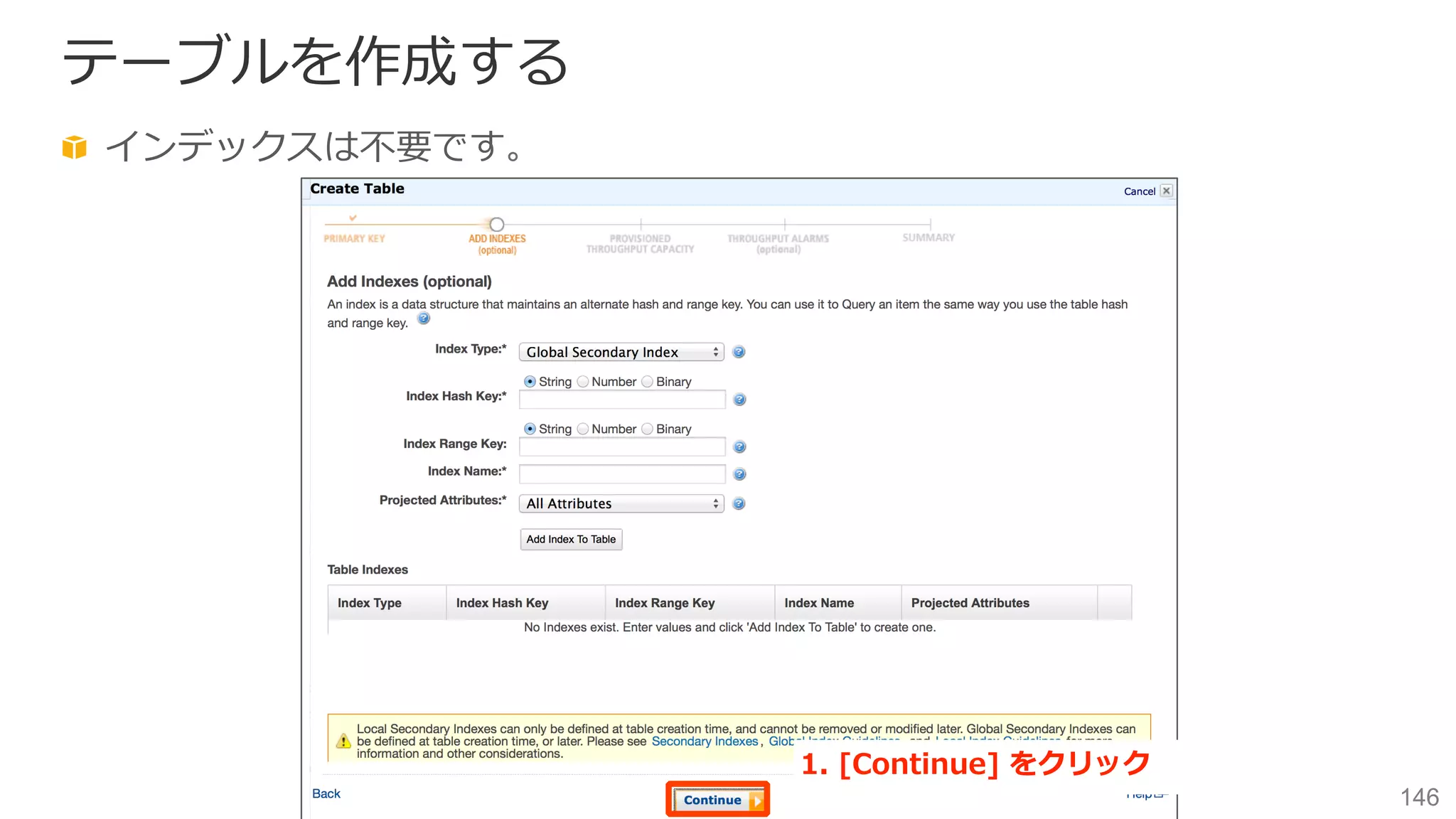Click the Index Name column header

(838, 603)
